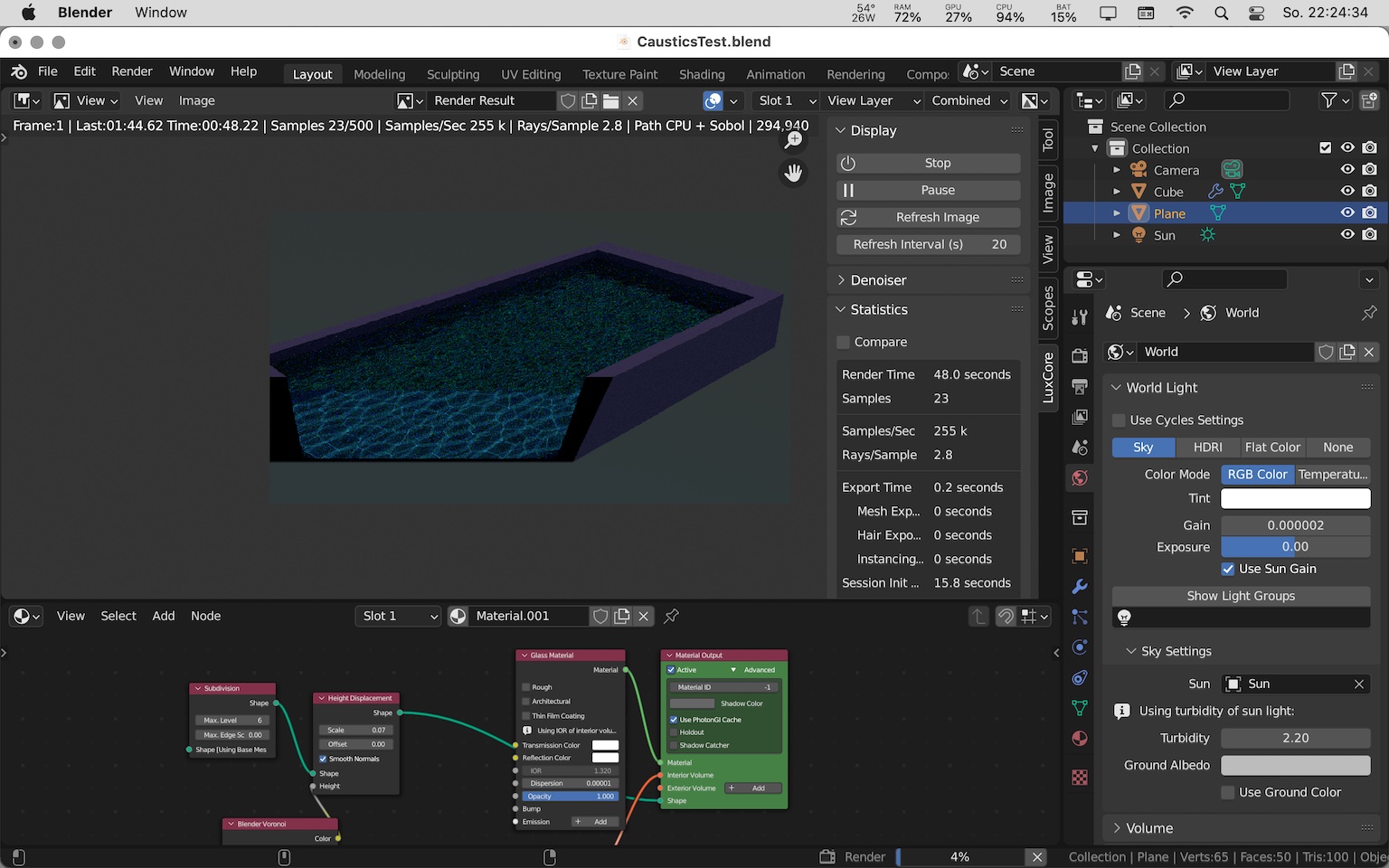Open the Object Constraints properties tab icon
The height and width of the screenshot is (868, 1389).
pyautogui.click(x=1080, y=678)
